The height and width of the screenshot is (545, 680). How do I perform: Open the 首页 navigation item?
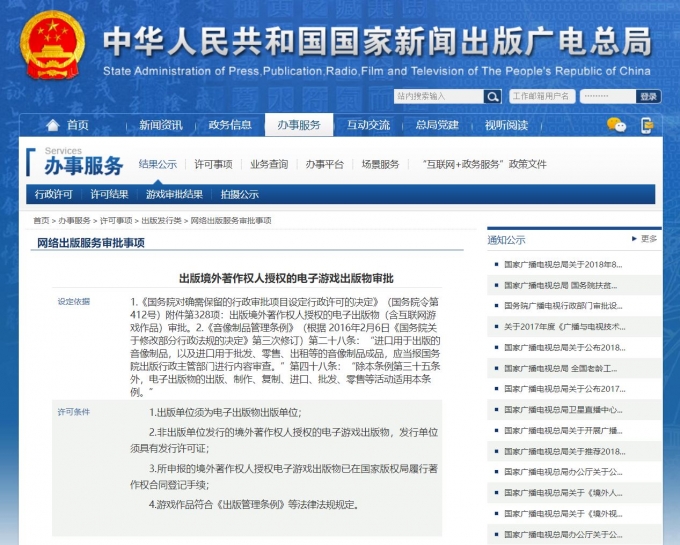coord(78,125)
